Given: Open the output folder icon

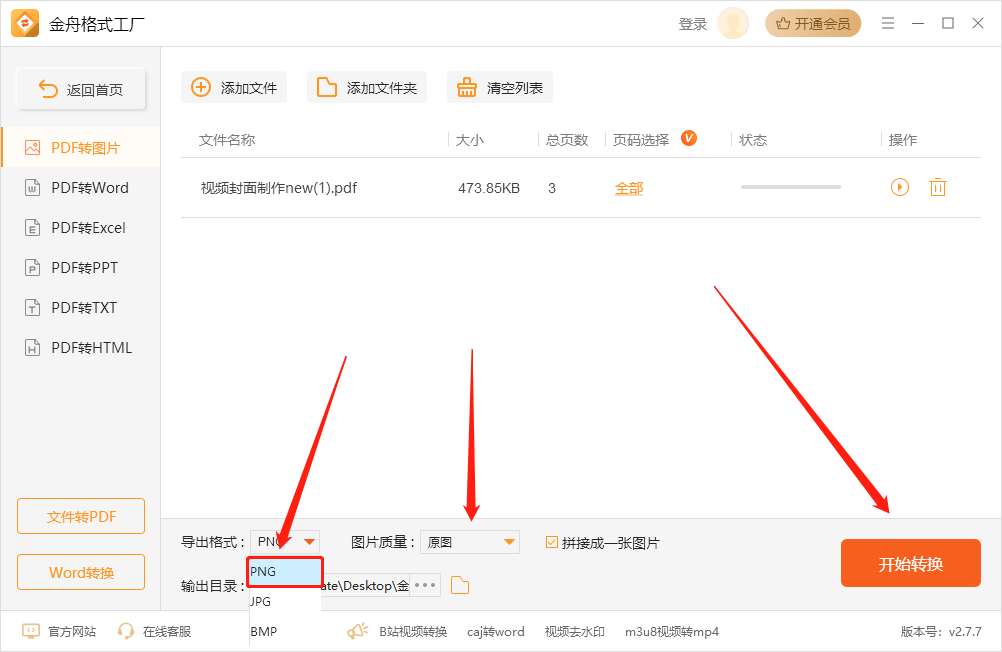Looking at the screenshot, I should [x=460, y=585].
